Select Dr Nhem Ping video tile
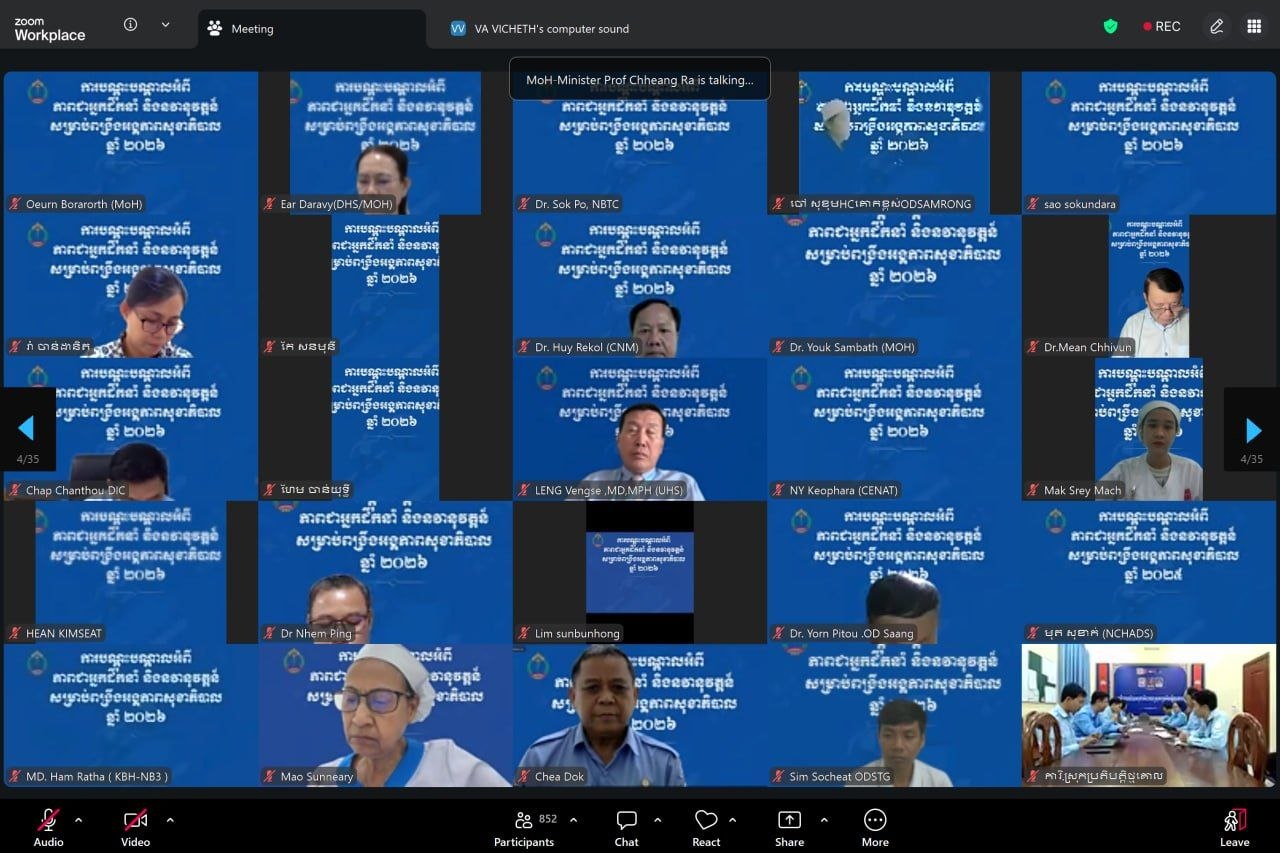Screen dimensions: 1280x853 coord(385,572)
